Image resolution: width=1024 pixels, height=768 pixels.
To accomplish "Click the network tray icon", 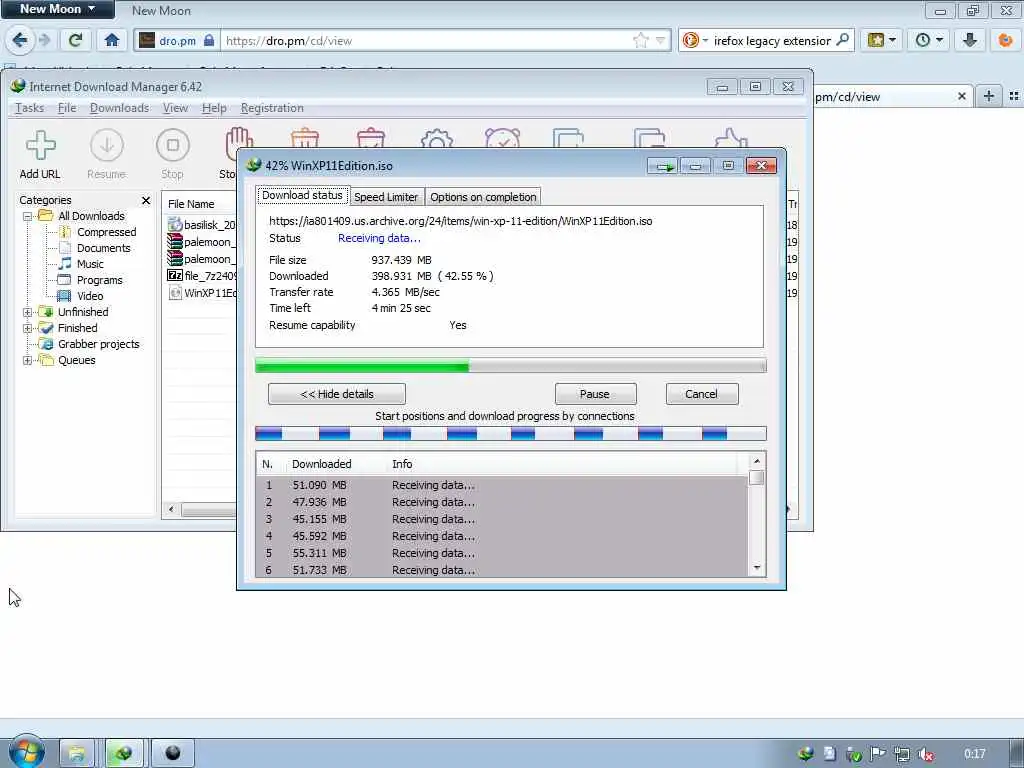I will (901, 754).
